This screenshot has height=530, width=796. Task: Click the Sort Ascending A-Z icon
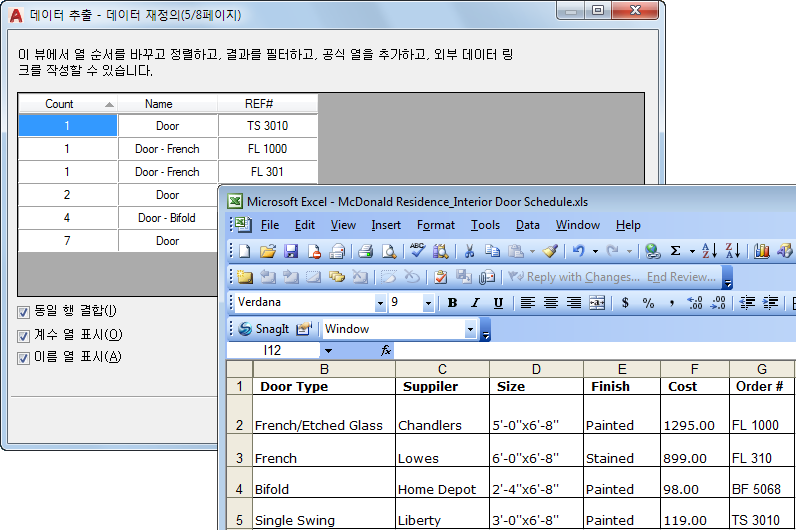709,251
